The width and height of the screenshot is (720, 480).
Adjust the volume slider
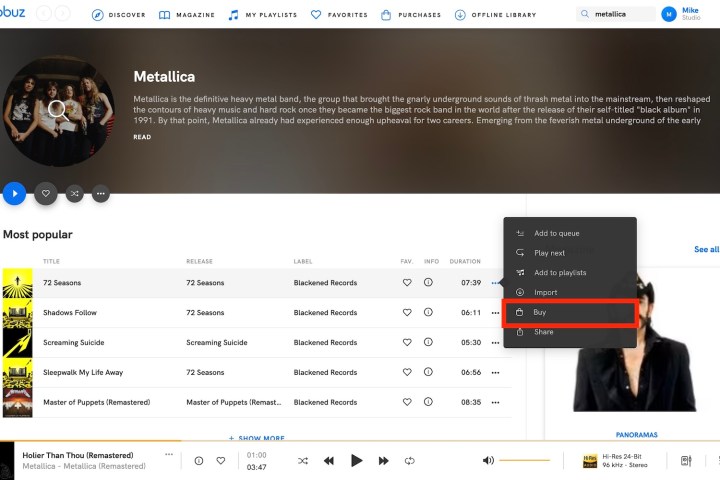[x=524, y=461]
